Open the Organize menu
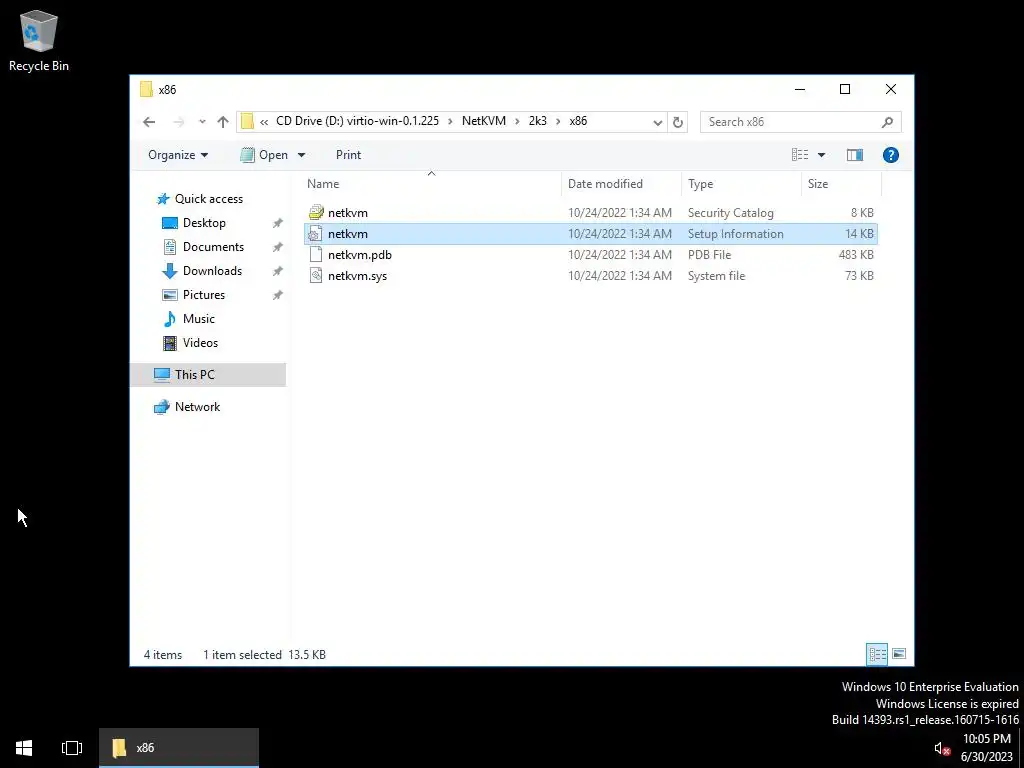 tap(178, 155)
